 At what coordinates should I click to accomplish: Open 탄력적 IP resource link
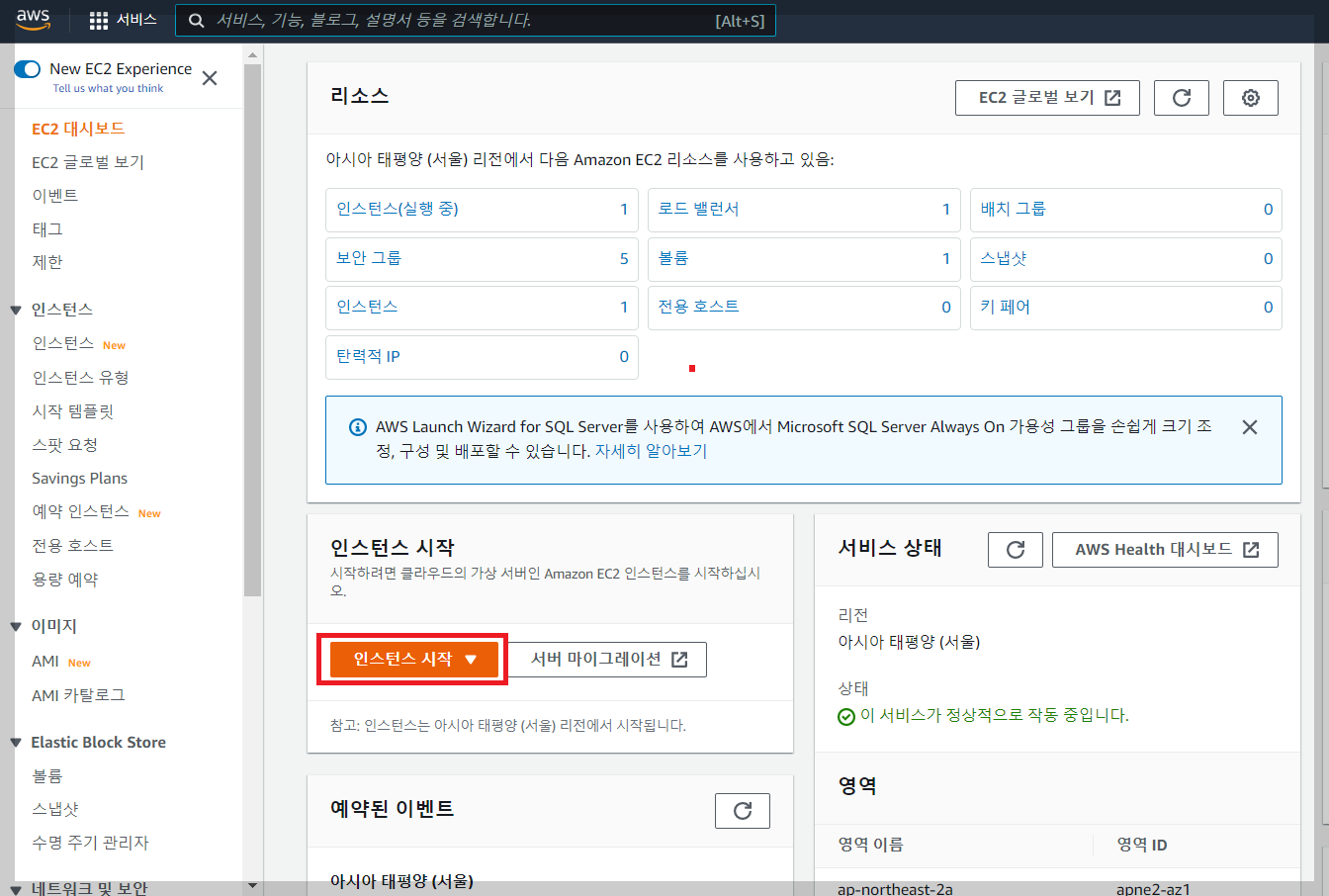(368, 356)
